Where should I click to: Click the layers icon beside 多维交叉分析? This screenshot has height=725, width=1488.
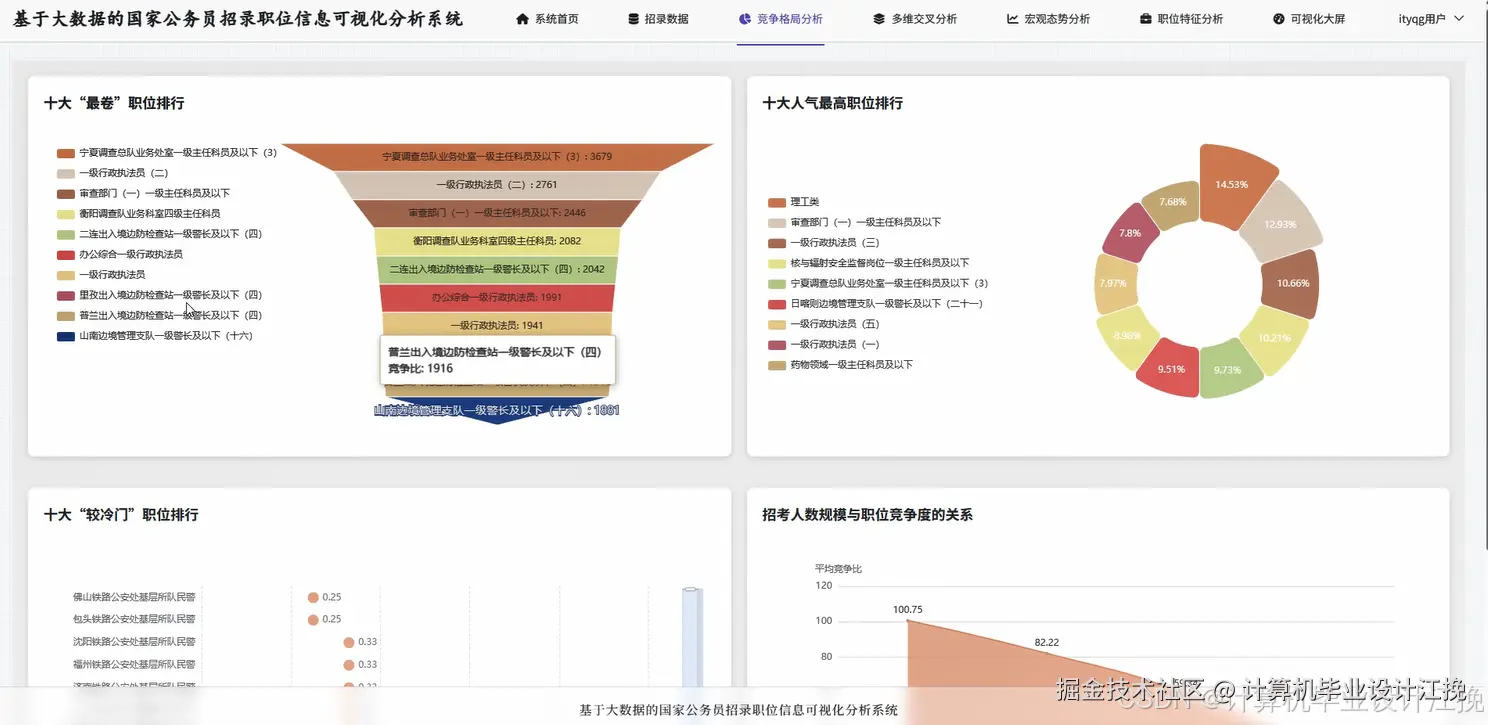[x=879, y=19]
